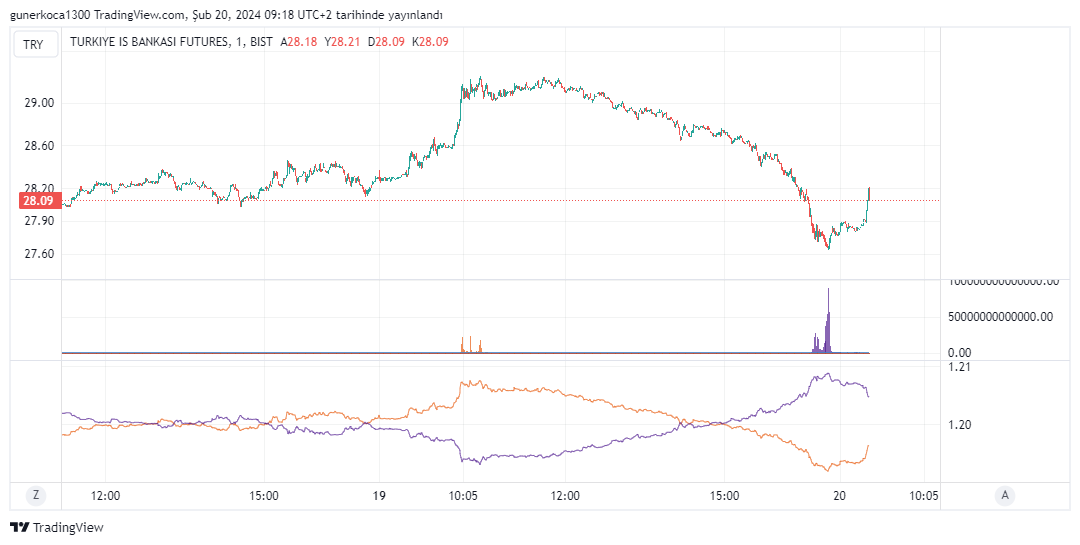1080x545 pixels.
Task: Click the Z timezone button
Action: pos(36,495)
